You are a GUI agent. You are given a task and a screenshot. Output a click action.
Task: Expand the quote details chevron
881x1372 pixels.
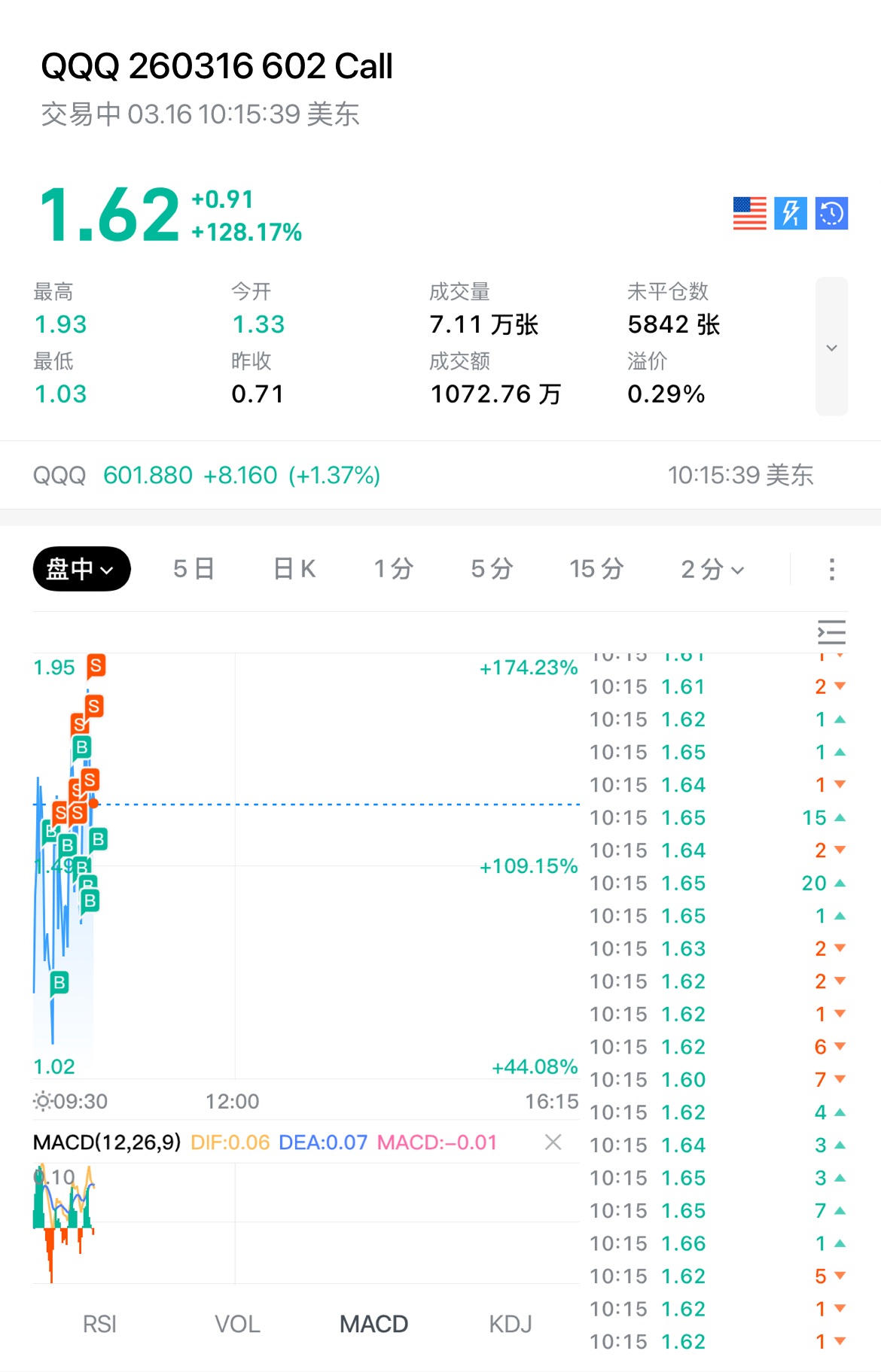[831, 347]
